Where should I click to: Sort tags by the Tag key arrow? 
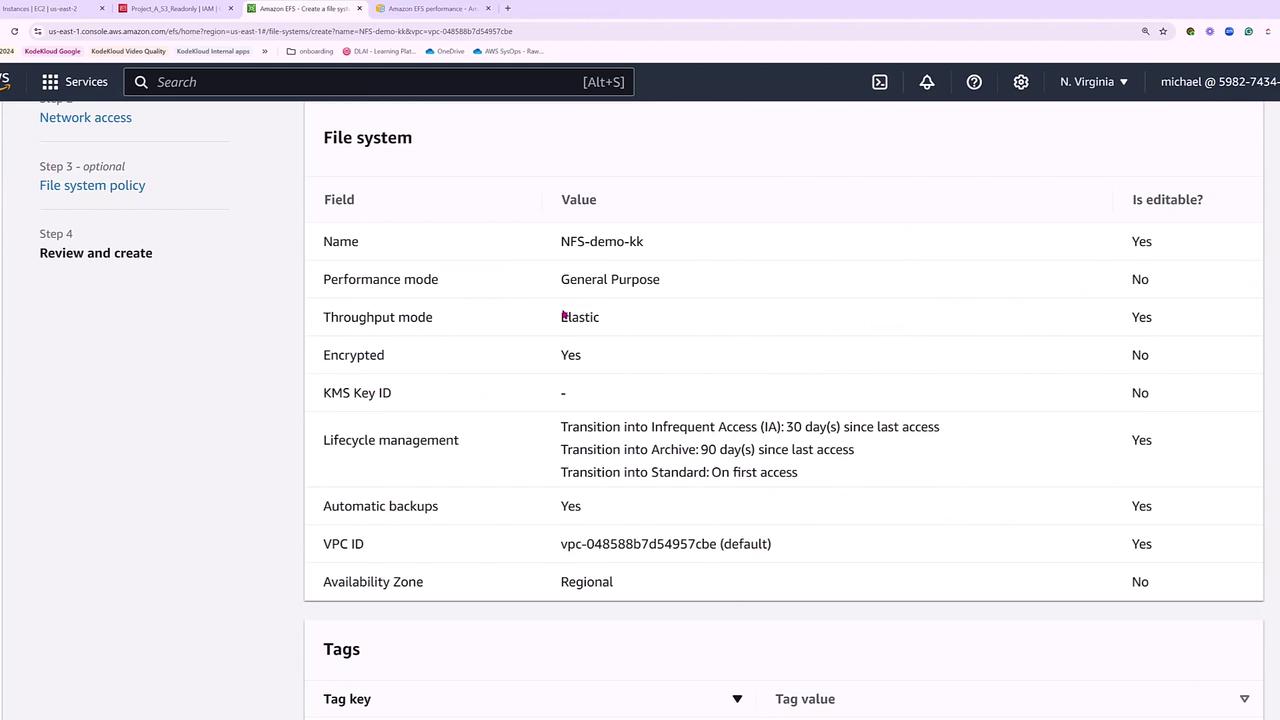pos(737,699)
